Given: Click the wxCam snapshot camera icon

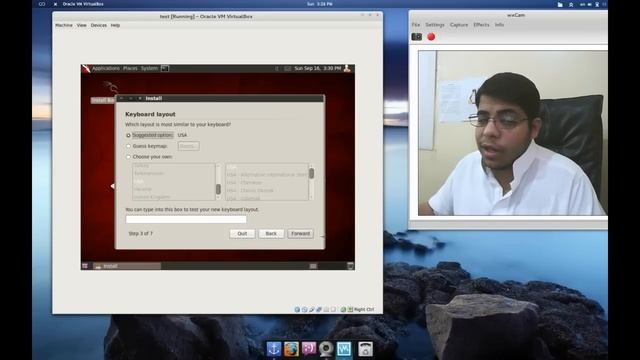Looking at the screenshot, I should [x=417, y=37].
